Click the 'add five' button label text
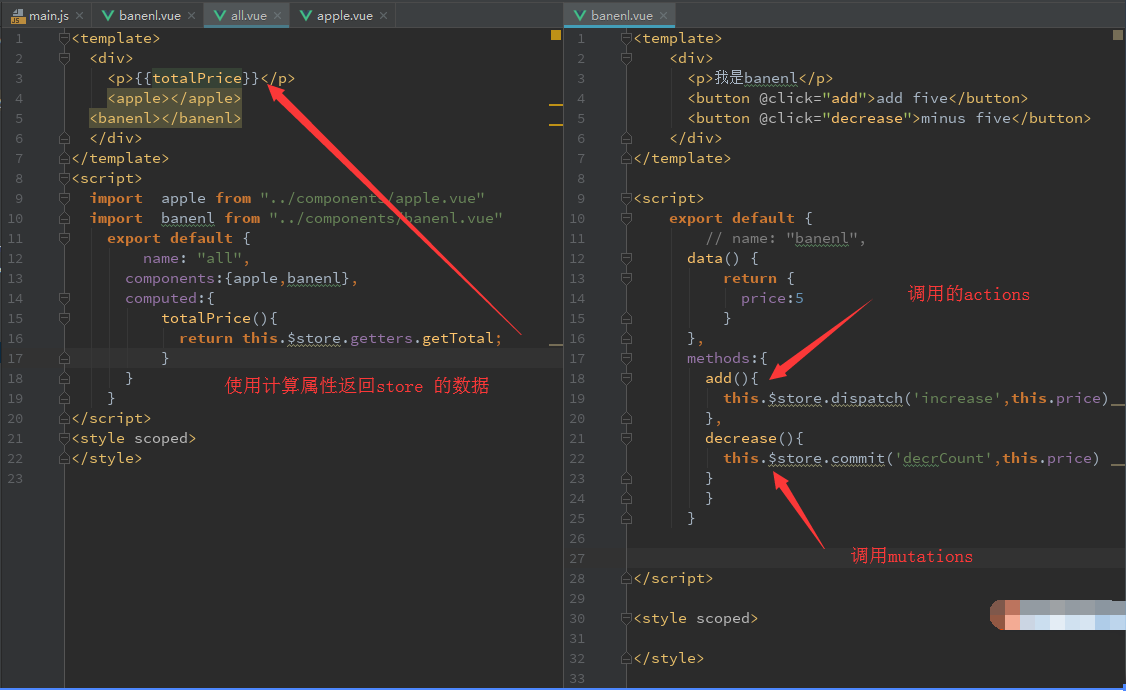The width and height of the screenshot is (1126, 691). [913, 98]
